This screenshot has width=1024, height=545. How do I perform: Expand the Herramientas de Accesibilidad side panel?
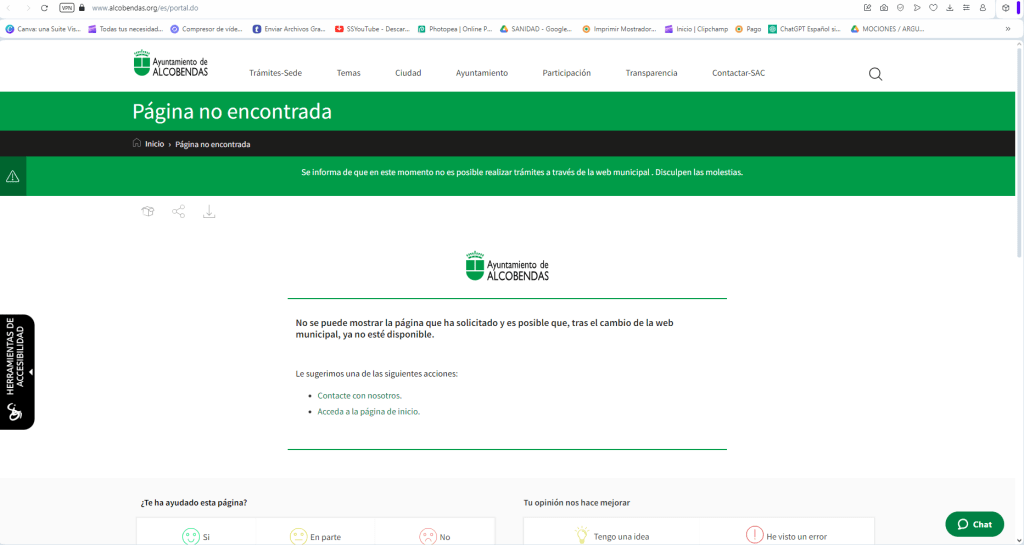point(17,372)
